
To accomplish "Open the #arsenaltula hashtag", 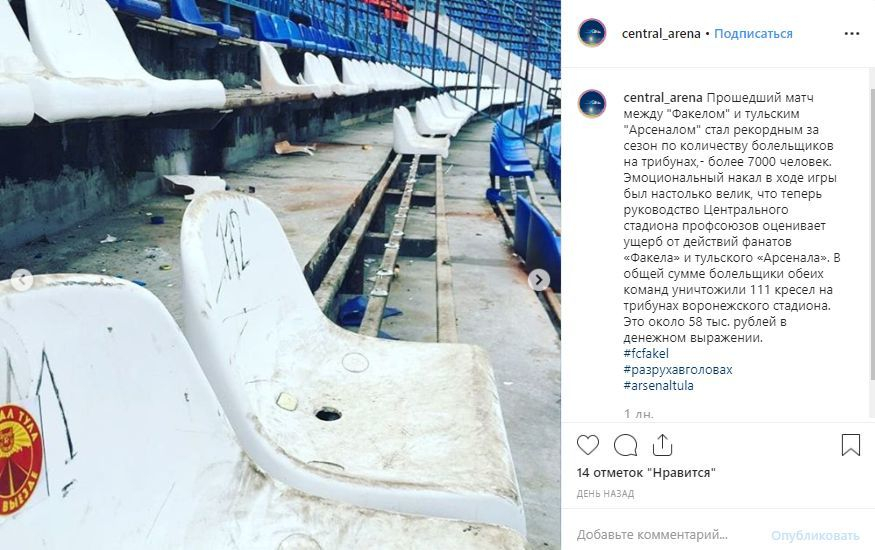I will click(658, 385).
